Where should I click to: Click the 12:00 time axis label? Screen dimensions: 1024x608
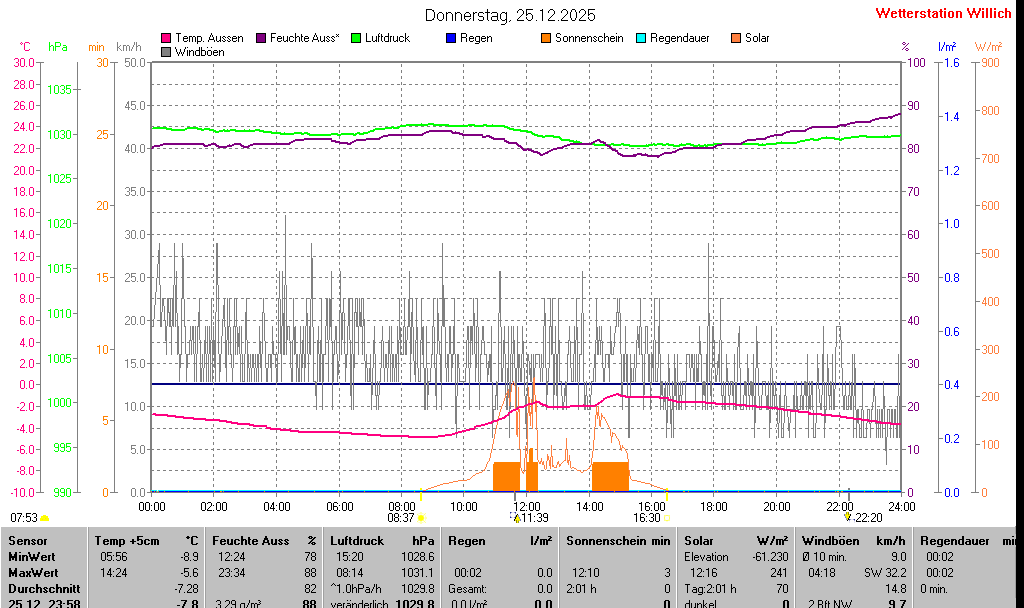pos(526,506)
